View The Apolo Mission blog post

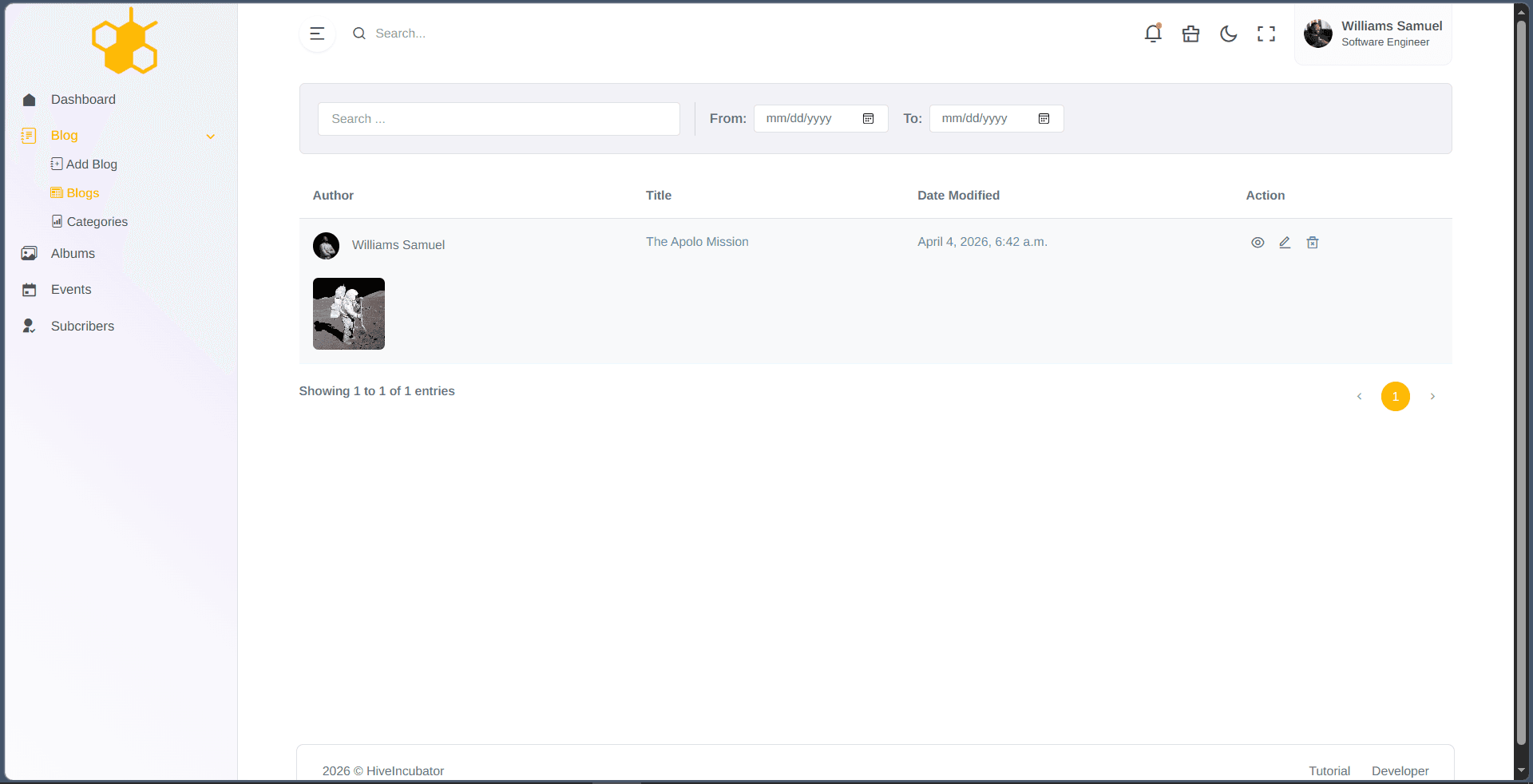point(1258,243)
